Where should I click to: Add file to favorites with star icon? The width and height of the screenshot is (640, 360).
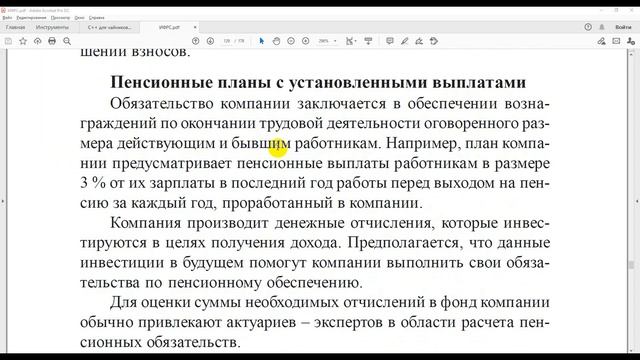23,41
